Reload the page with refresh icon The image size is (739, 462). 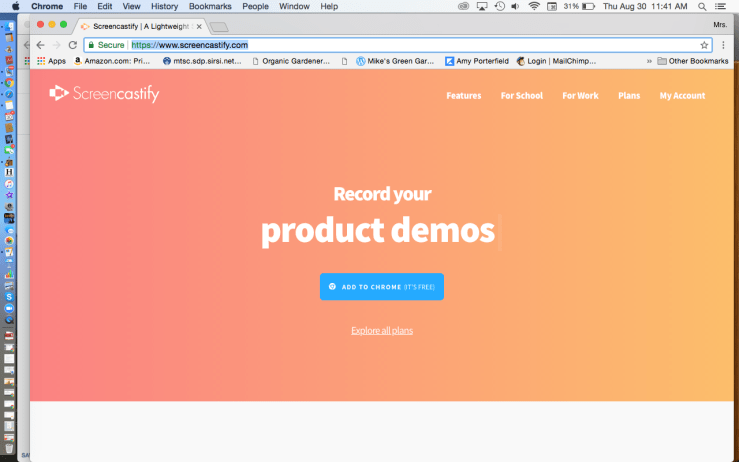(x=72, y=45)
